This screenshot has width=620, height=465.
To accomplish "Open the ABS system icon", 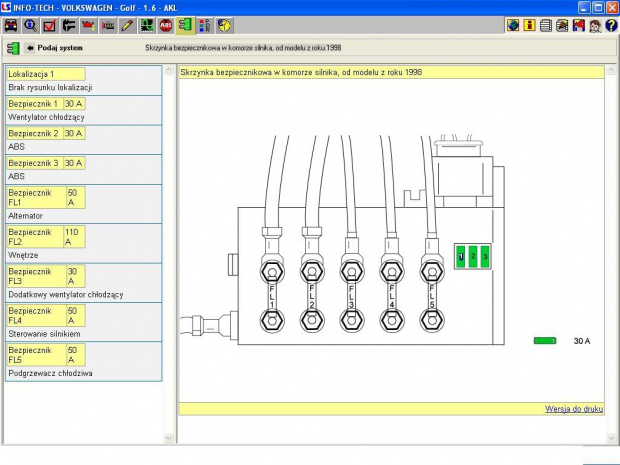I will (166, 26).
